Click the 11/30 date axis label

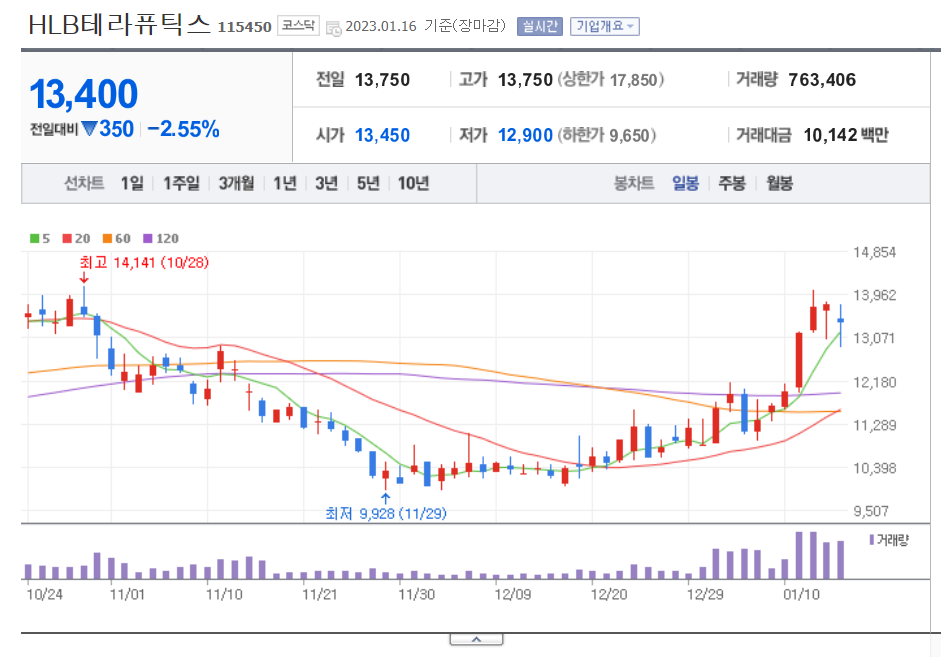point(416,595)
